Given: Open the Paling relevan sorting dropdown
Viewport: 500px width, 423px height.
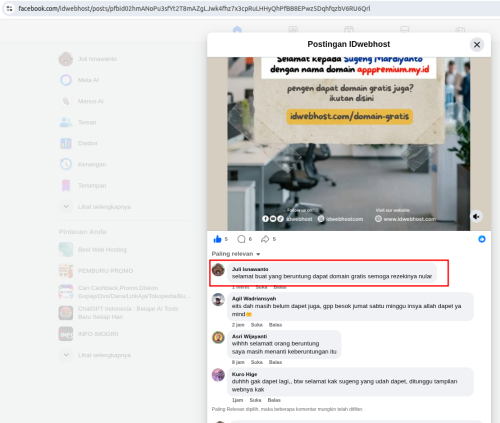Looking at the screenshot, I should point(236,254).
